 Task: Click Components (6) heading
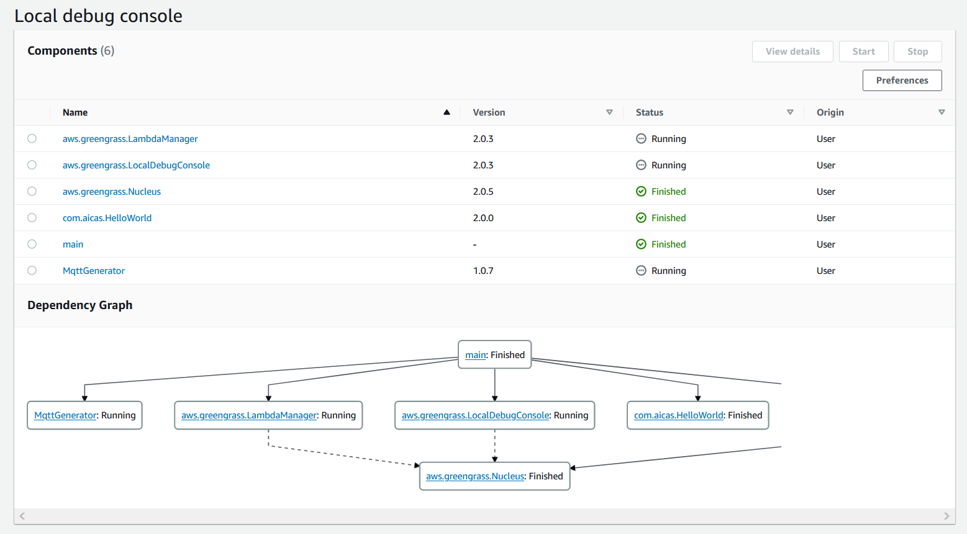coord(71,51)
